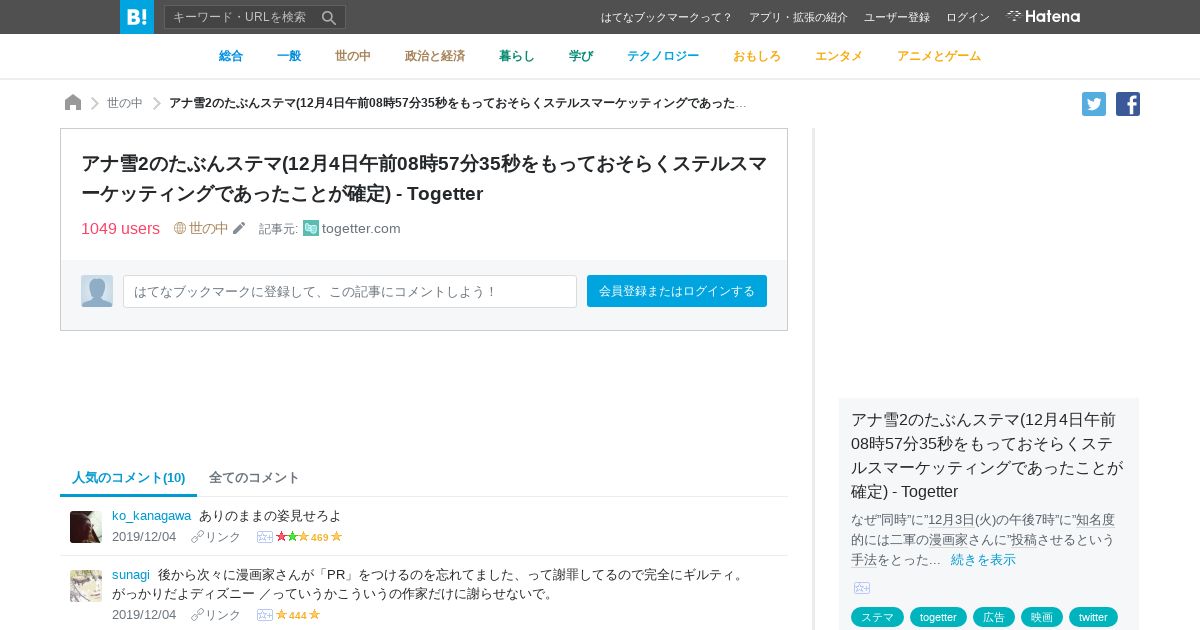Image resolution: width=1200 pixels, height=630 pixels.
Task: Open アプリ・拡張の紹介 link
Action: [798, 17]
